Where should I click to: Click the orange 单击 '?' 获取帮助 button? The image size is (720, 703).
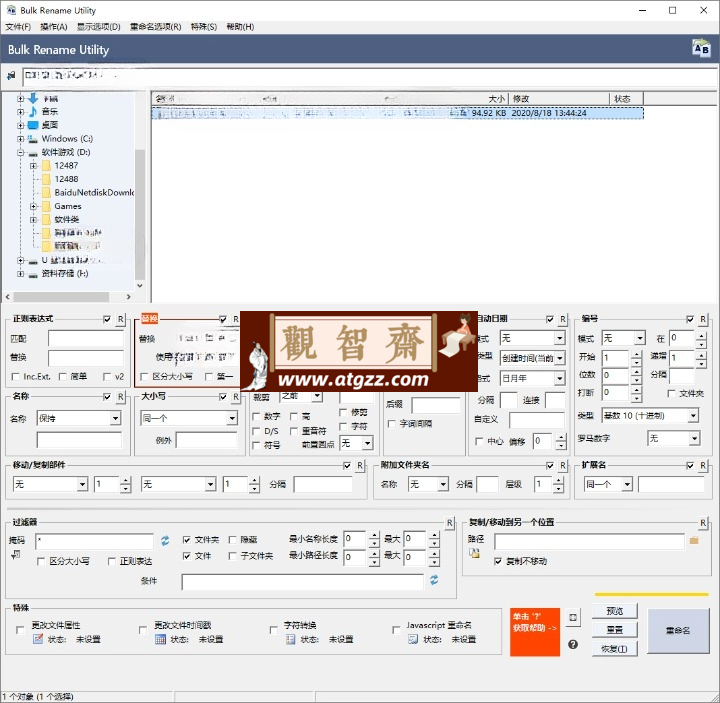(x=534, y=632)
